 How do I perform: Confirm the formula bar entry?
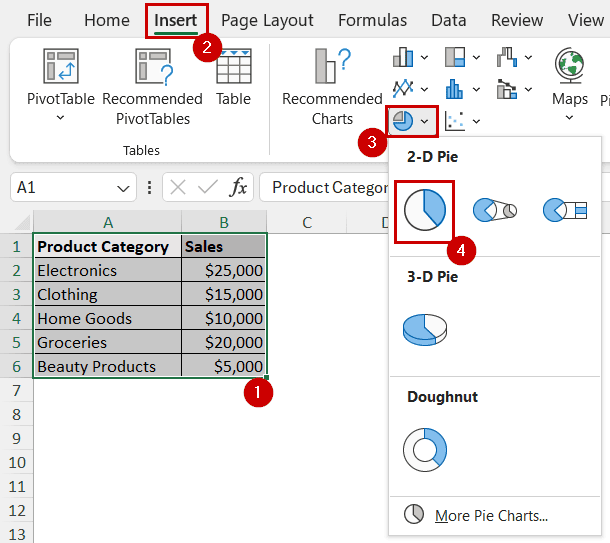pyautogui.click(x=208, y=187)
